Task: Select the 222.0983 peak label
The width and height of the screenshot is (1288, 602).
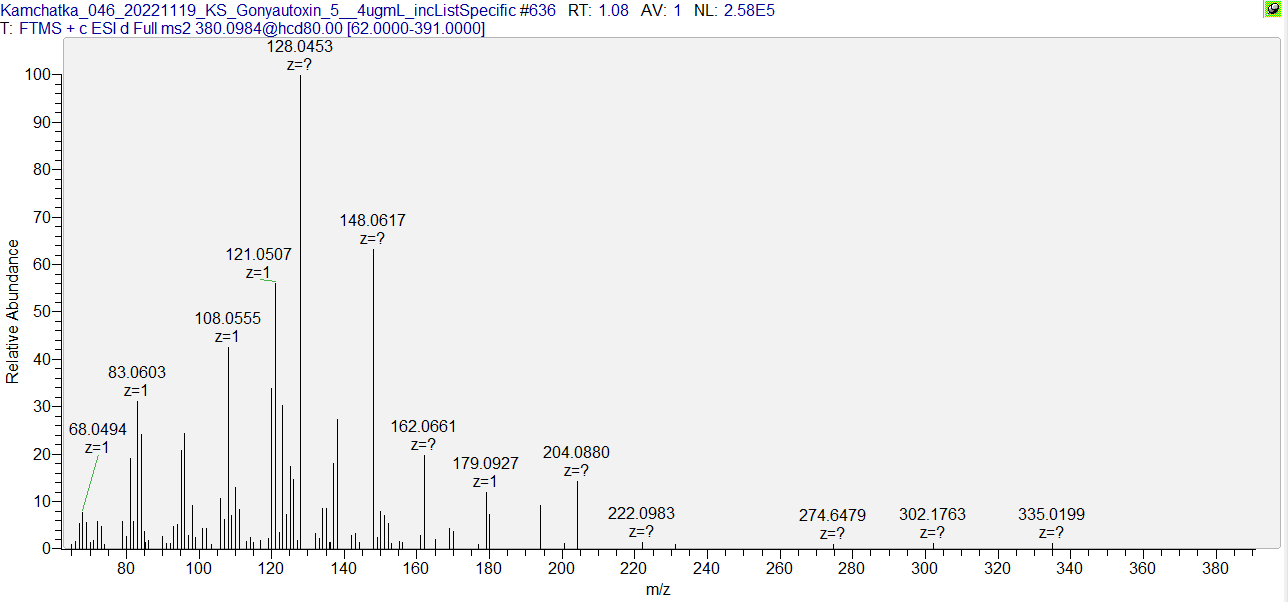Action: [x=641, y=514]
